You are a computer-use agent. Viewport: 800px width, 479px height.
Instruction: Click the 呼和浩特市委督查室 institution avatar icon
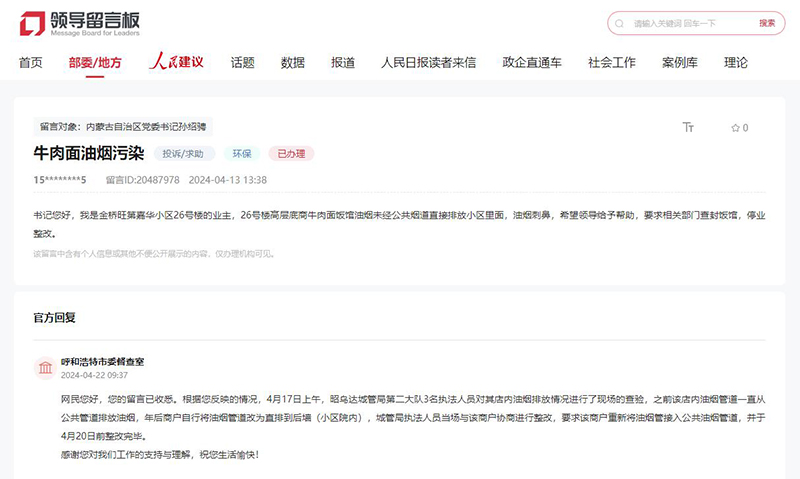tap(45, 368)
